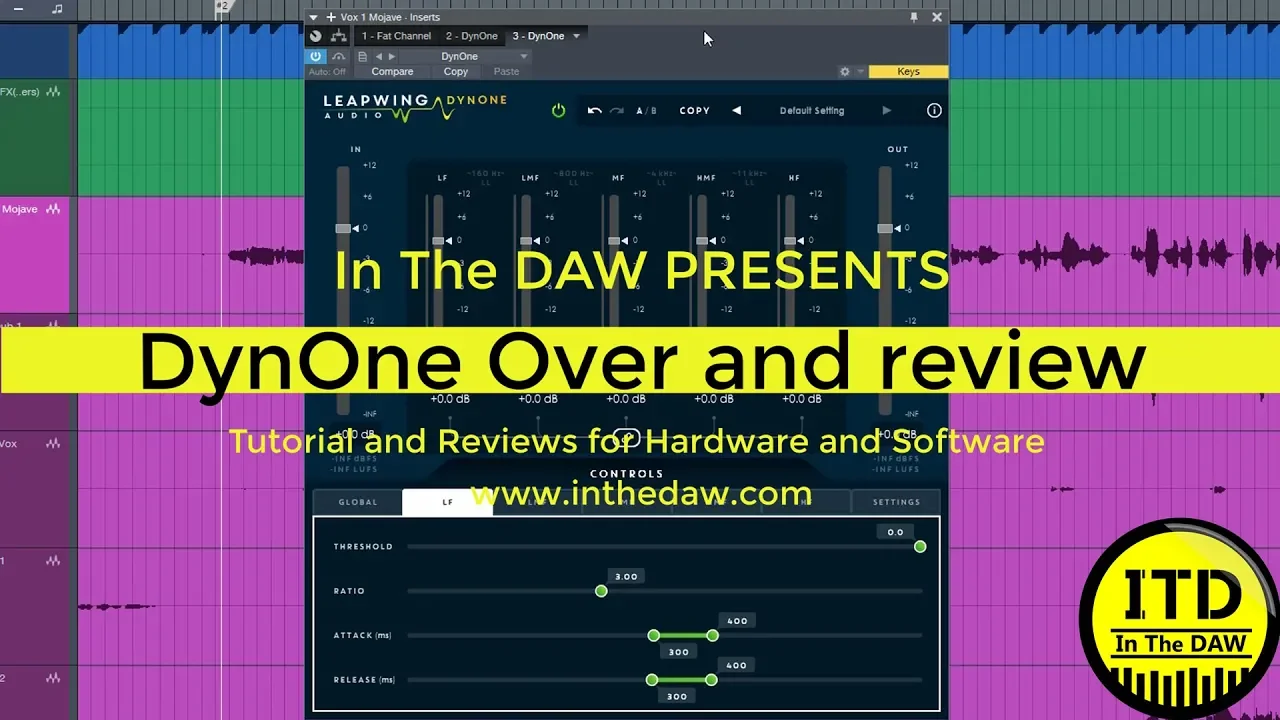This screenshot has width=1280, height=720.
Task: Click the ratio value 3.00 field
Action: (627, 577)
